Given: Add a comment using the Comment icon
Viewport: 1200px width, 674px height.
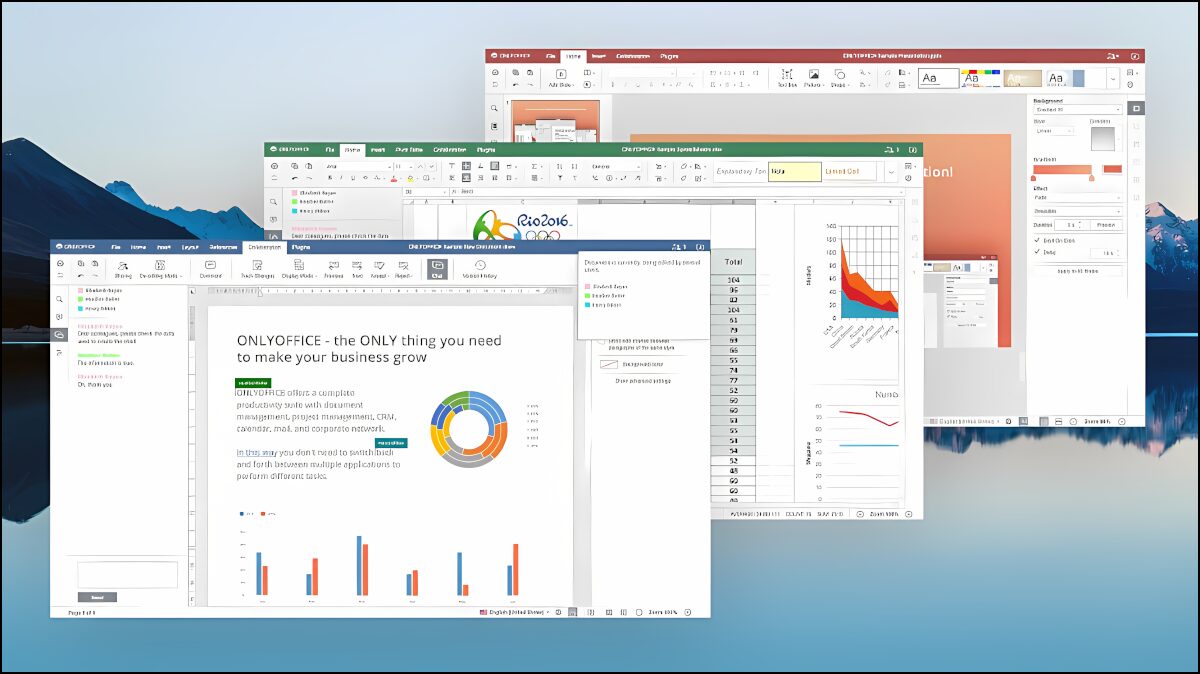Looking at the screenshot, I should [211, 268].
